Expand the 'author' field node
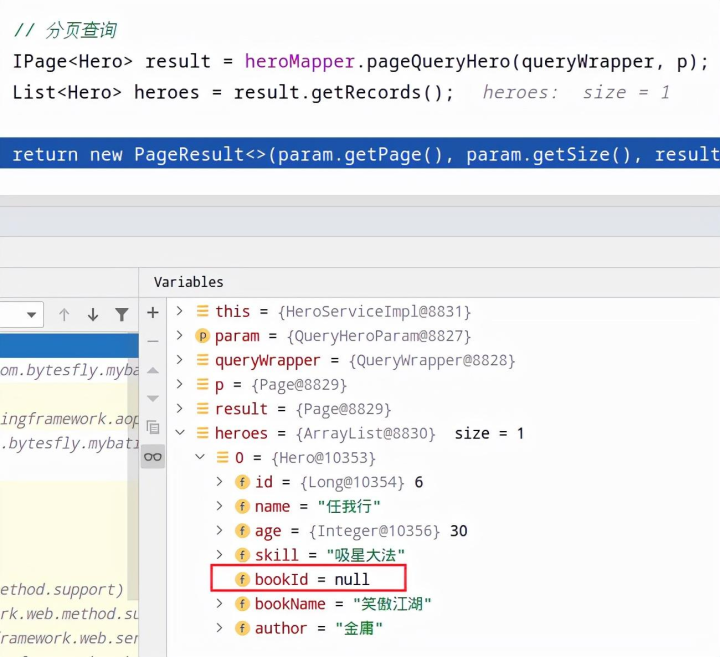Viewport: 720px width, 657px height. pyautogui.click(x=219, y=628)
